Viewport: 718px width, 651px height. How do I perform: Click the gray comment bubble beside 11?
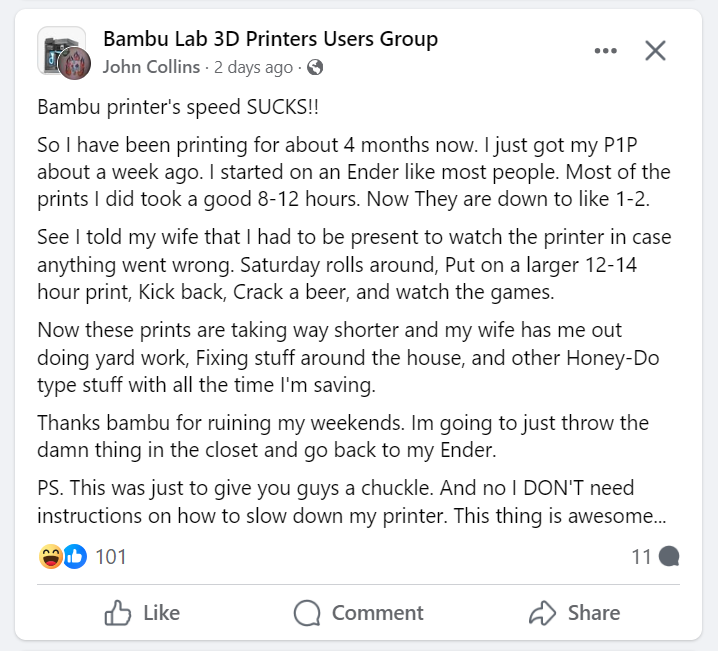tap(670, 557)
